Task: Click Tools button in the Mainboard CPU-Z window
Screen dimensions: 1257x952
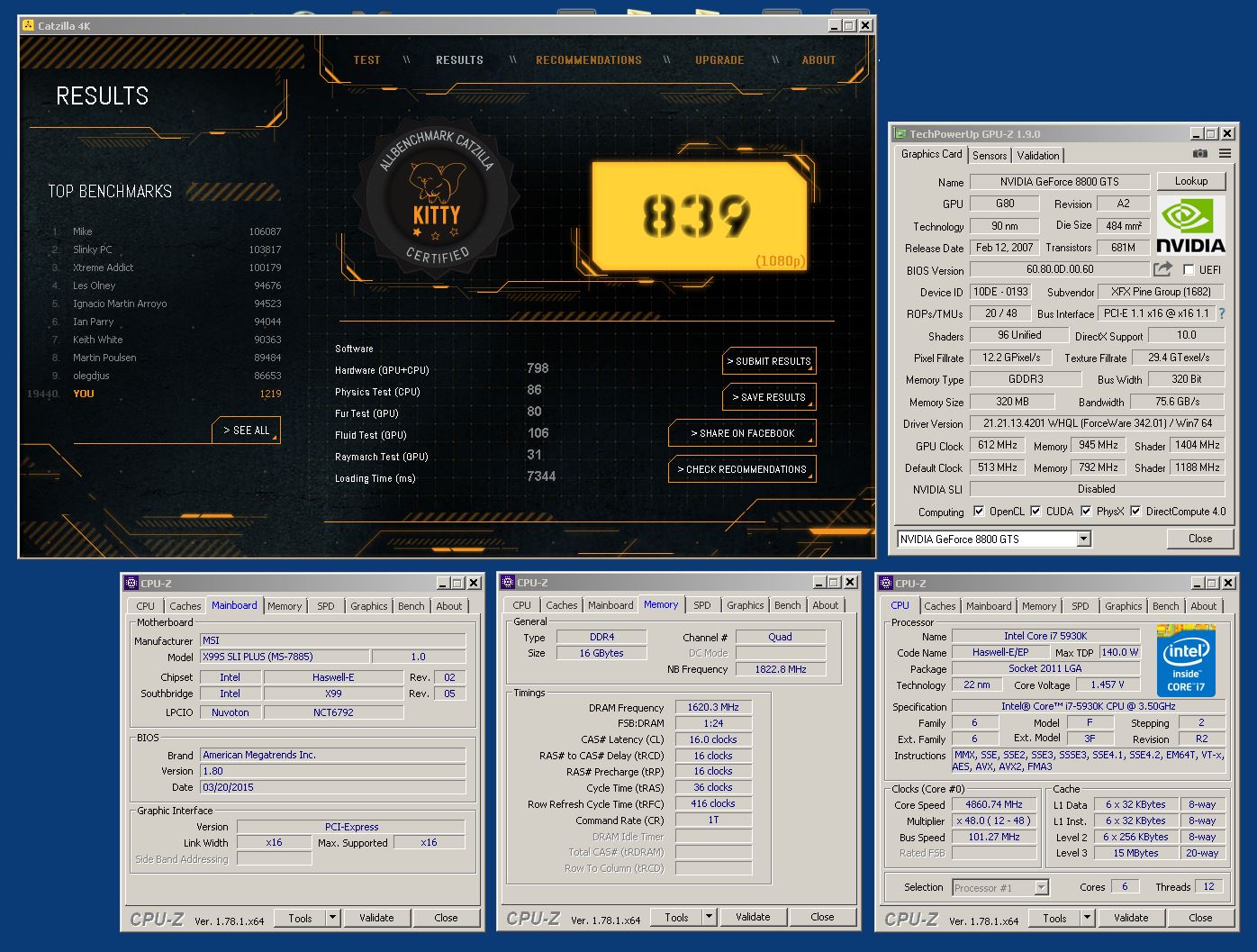Action: [x=301, y=918]
